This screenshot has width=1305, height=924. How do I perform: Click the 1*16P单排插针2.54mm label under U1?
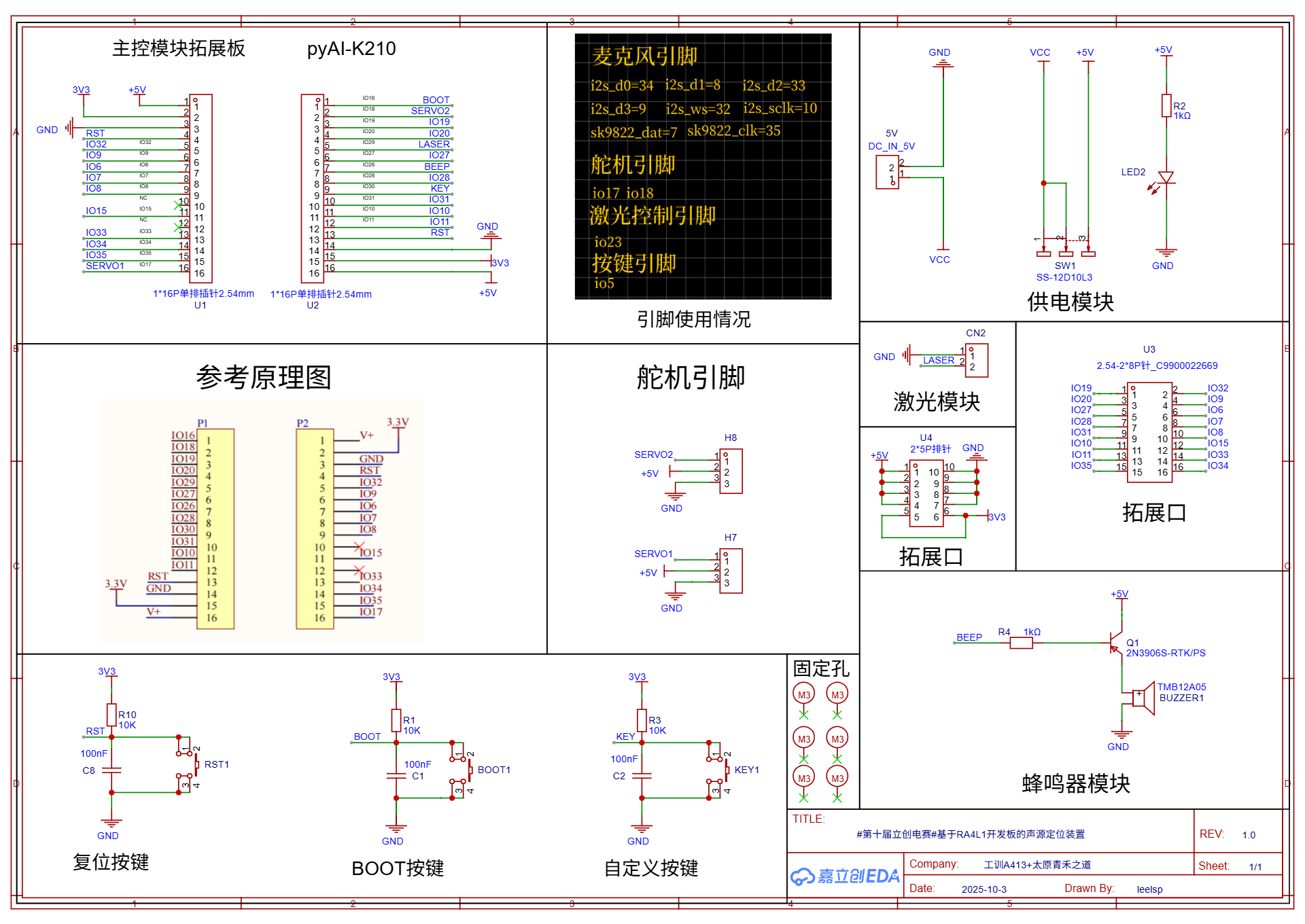point(203,294)
